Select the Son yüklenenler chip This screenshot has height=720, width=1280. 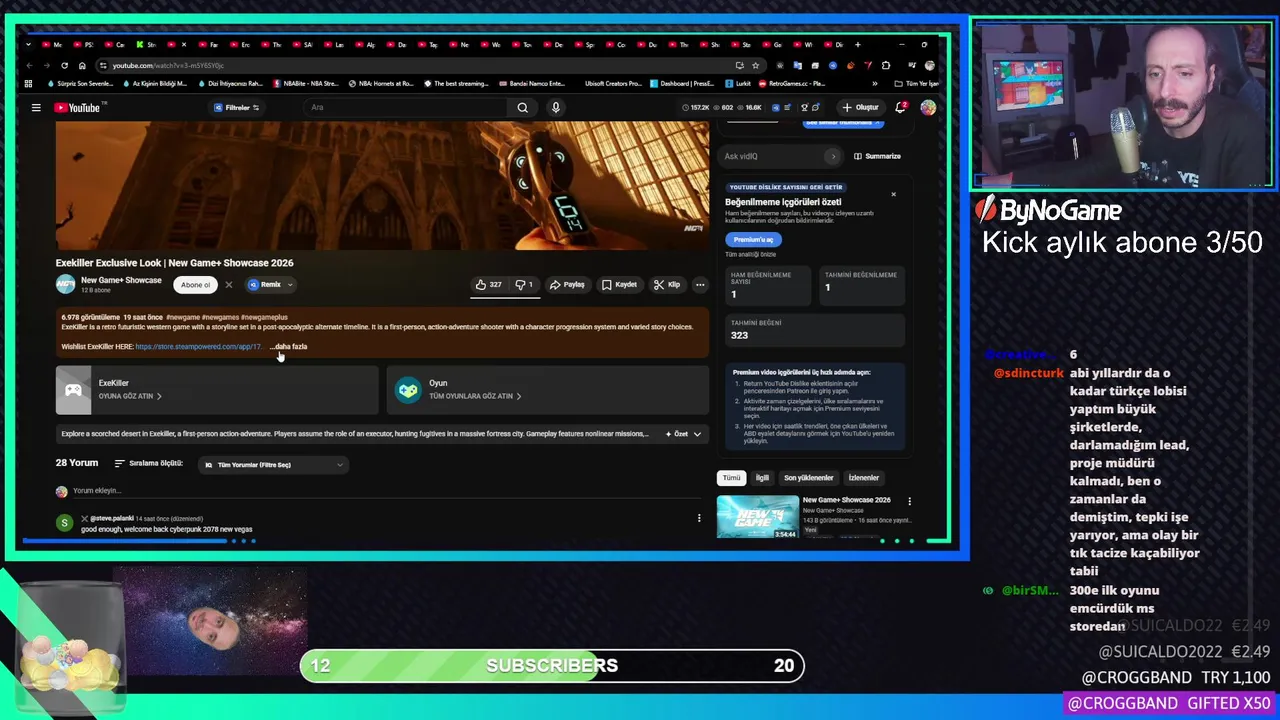(808, 478)
